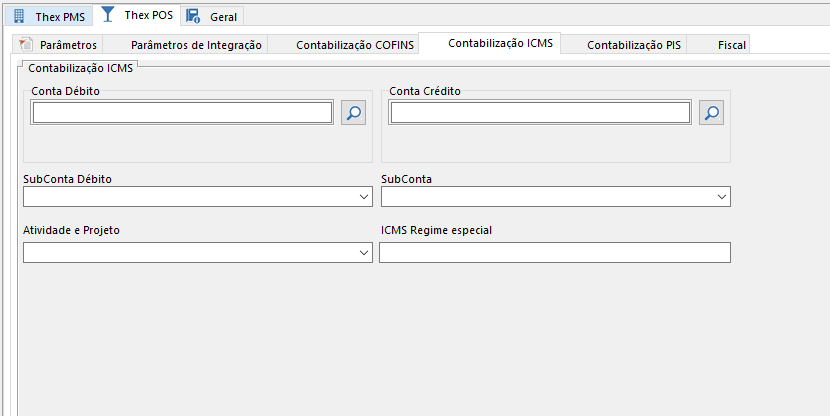Open the SubConta dropdown arrow
The width and height of the screenshot is (830, 416).
coord(722,198)
